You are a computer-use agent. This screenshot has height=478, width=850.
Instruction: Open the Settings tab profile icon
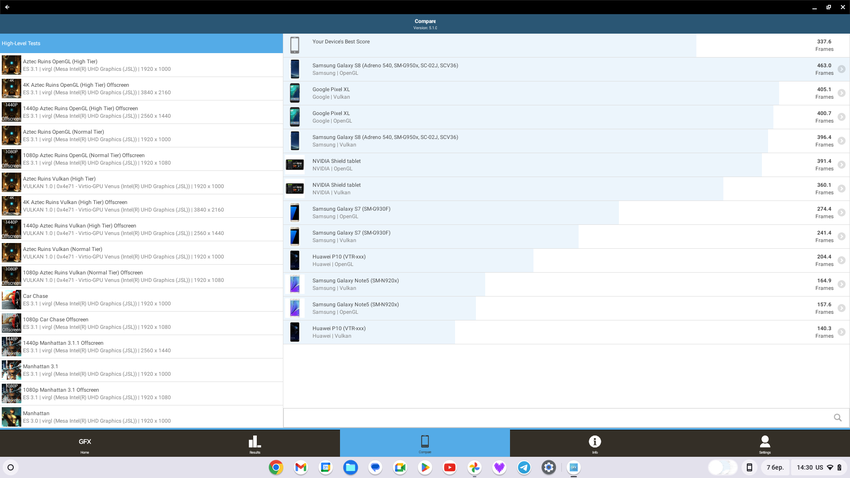[x=765, y=443]
